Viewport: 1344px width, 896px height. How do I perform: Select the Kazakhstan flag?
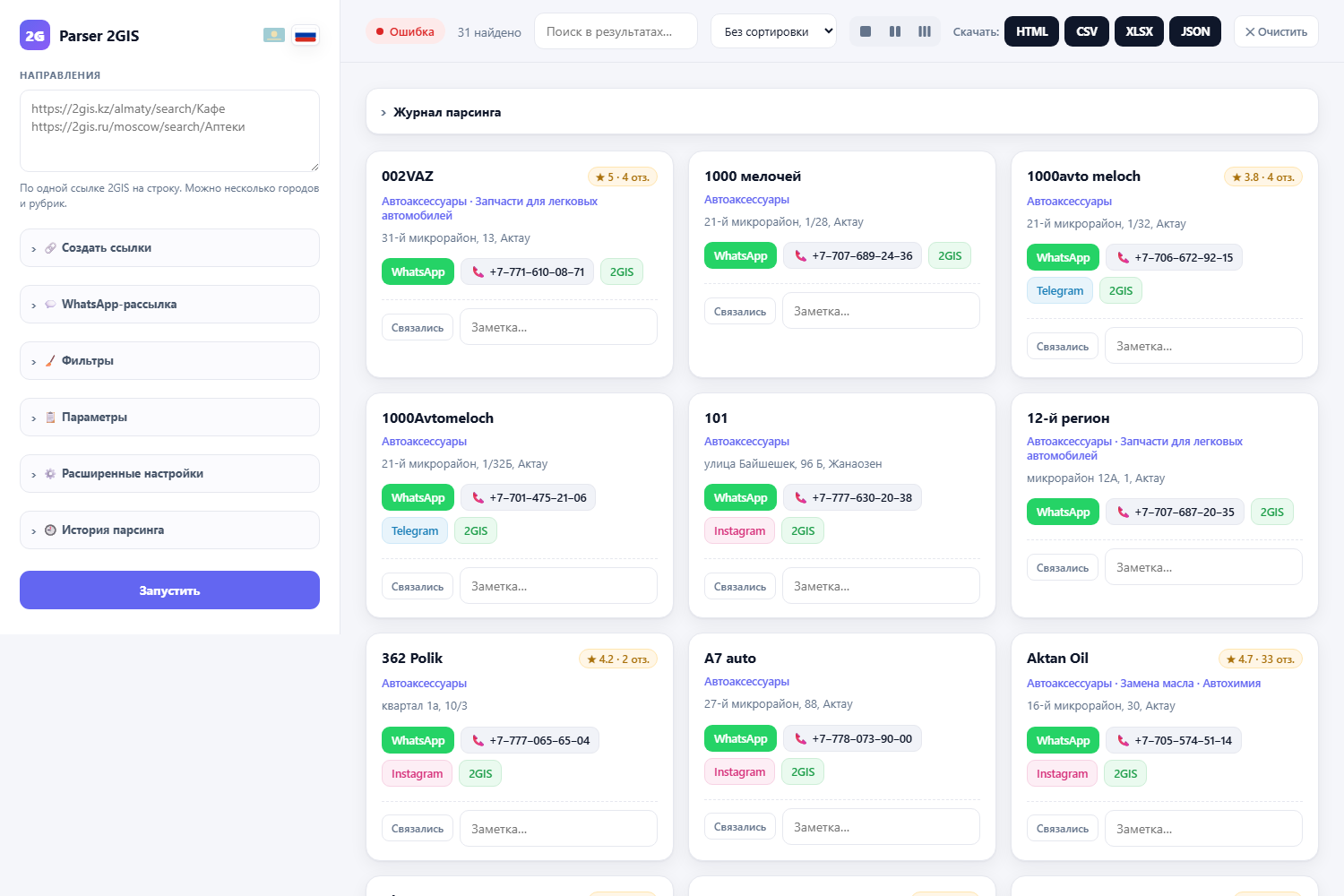274,36
